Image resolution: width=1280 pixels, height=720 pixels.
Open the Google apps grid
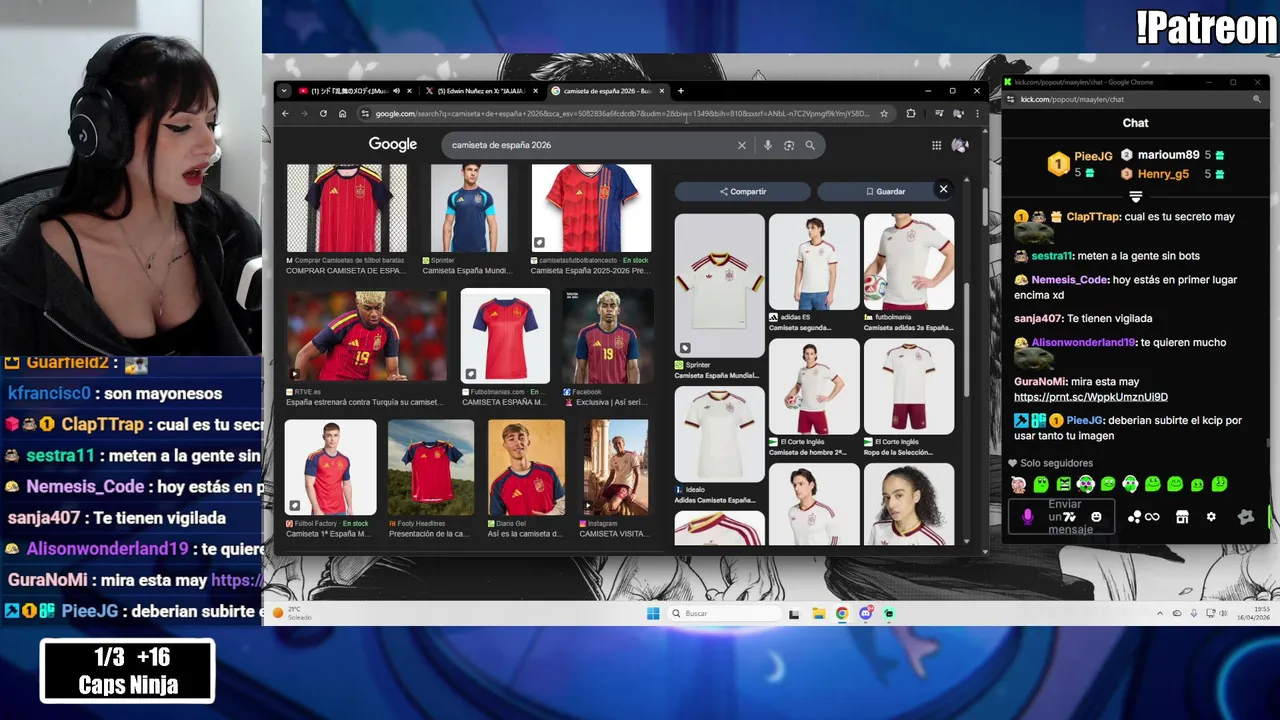tap(936, 145)
